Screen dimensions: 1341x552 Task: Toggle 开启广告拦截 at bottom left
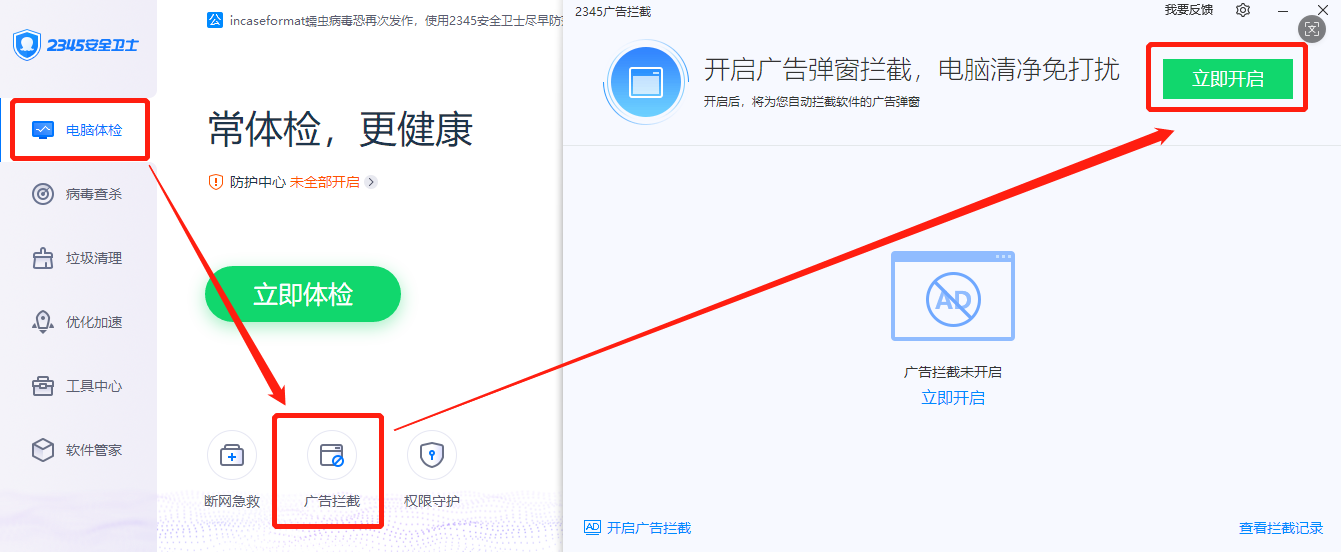(637, 528)
